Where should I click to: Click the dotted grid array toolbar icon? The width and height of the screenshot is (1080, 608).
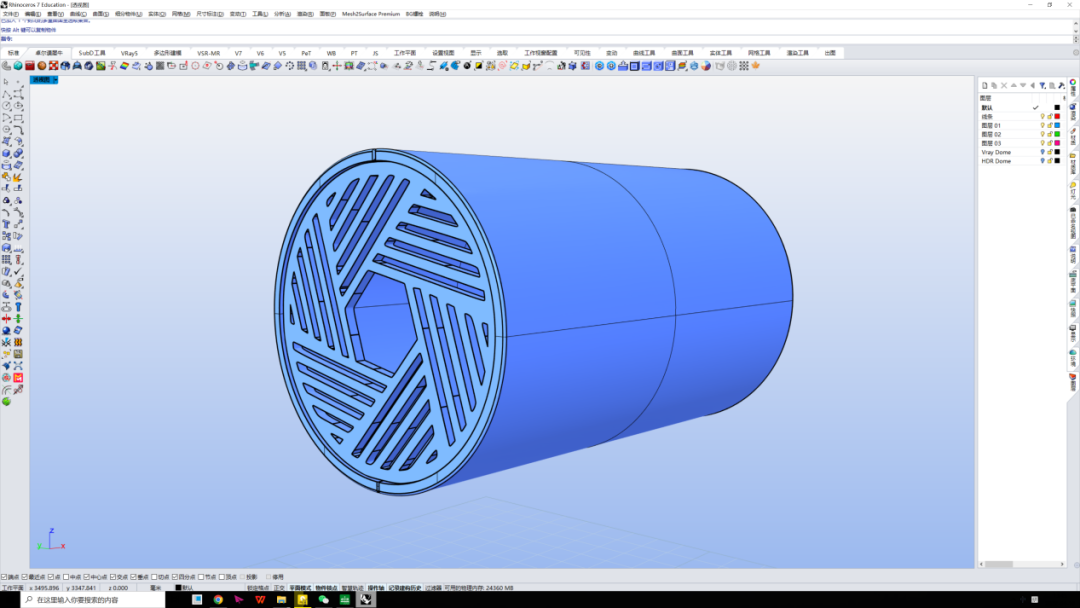coord(744,66)
